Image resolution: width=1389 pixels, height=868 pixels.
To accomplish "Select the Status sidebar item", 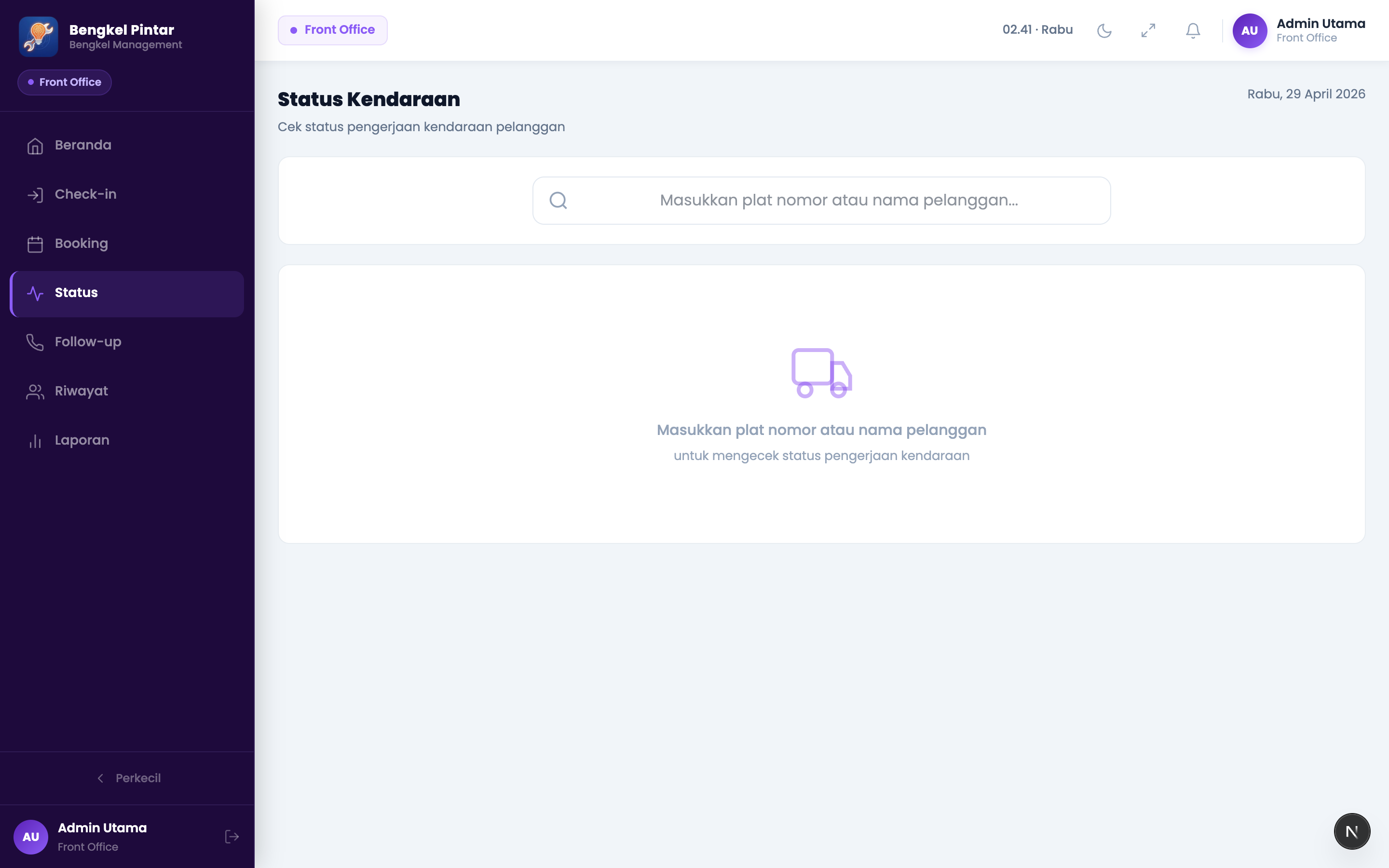I will (x=127, y=293).
